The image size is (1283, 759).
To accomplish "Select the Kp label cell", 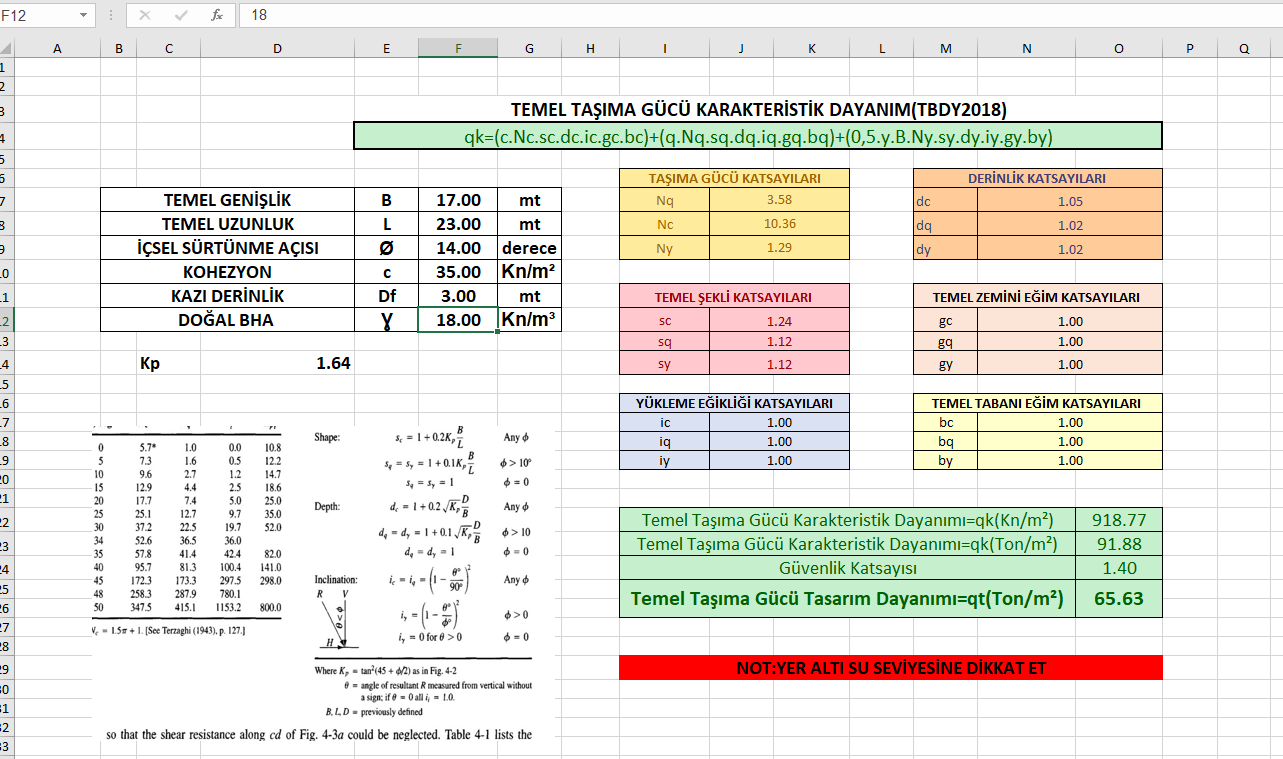I will click(x=168, y=363).
